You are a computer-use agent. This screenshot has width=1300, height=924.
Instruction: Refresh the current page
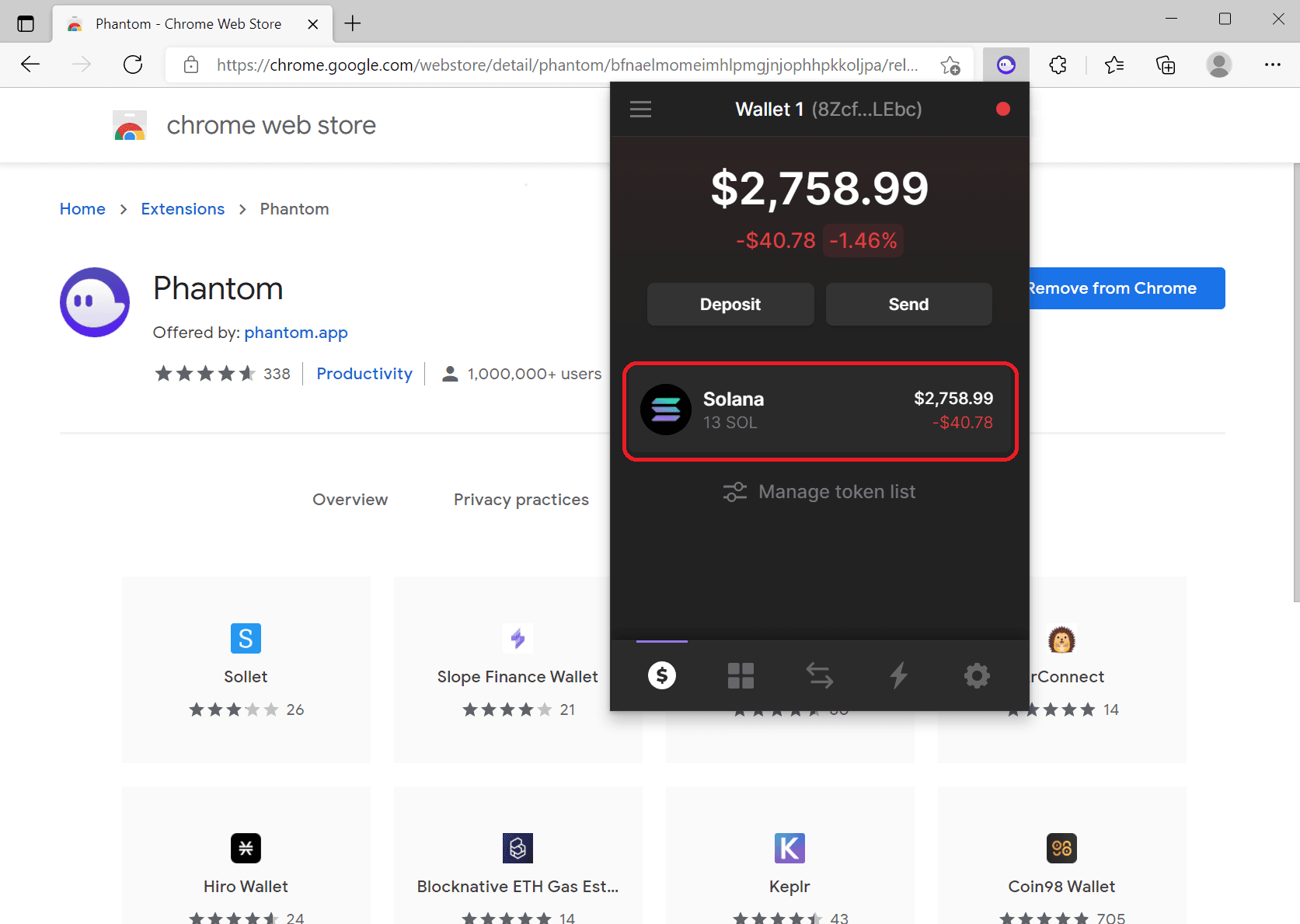133,65
